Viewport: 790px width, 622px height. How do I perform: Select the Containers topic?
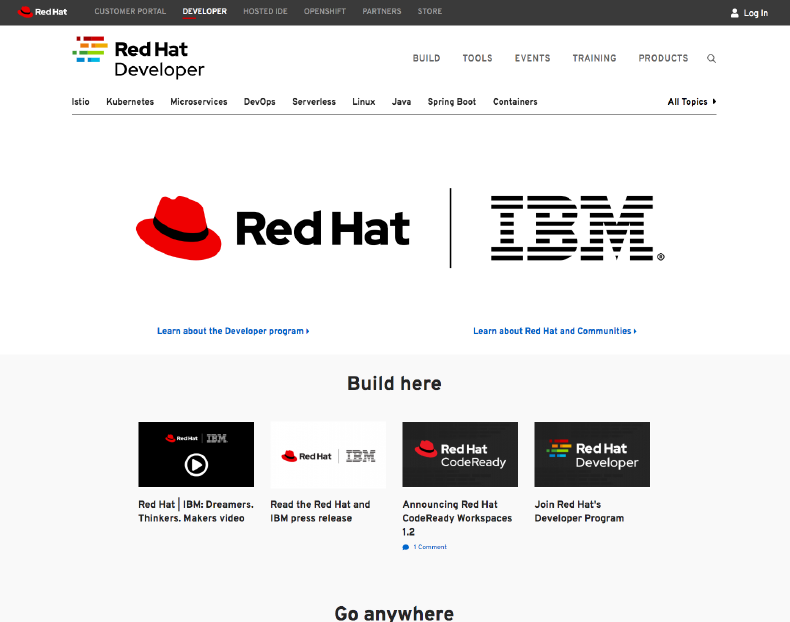[x=515, y=102]
